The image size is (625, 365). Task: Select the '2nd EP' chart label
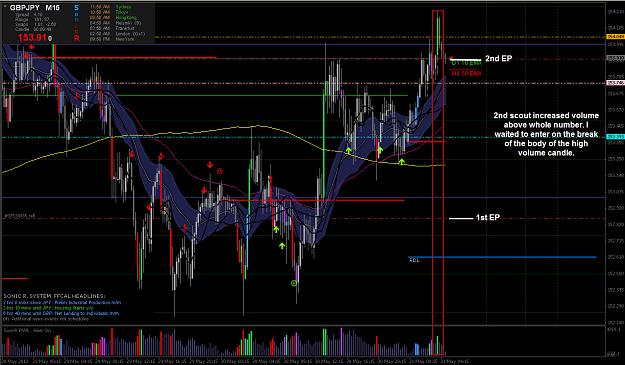point(498,59)
